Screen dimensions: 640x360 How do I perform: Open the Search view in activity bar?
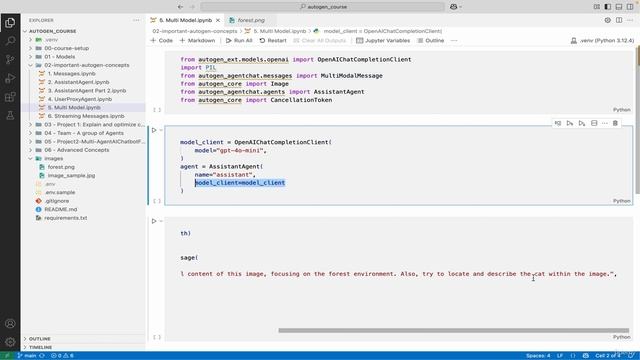click(x=10, y=41)
